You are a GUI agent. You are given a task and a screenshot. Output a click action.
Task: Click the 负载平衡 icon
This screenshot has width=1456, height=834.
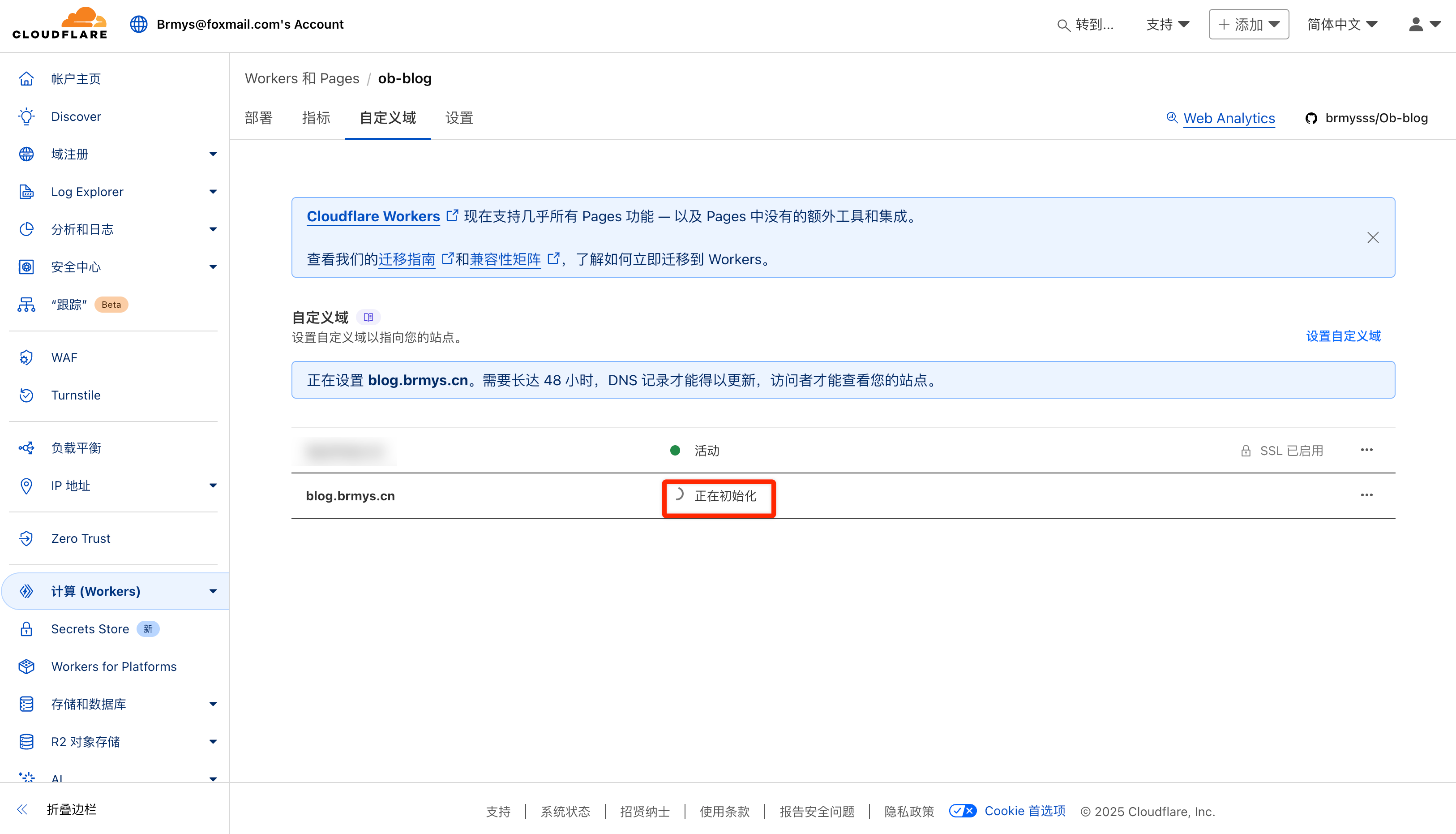(26, 448)
